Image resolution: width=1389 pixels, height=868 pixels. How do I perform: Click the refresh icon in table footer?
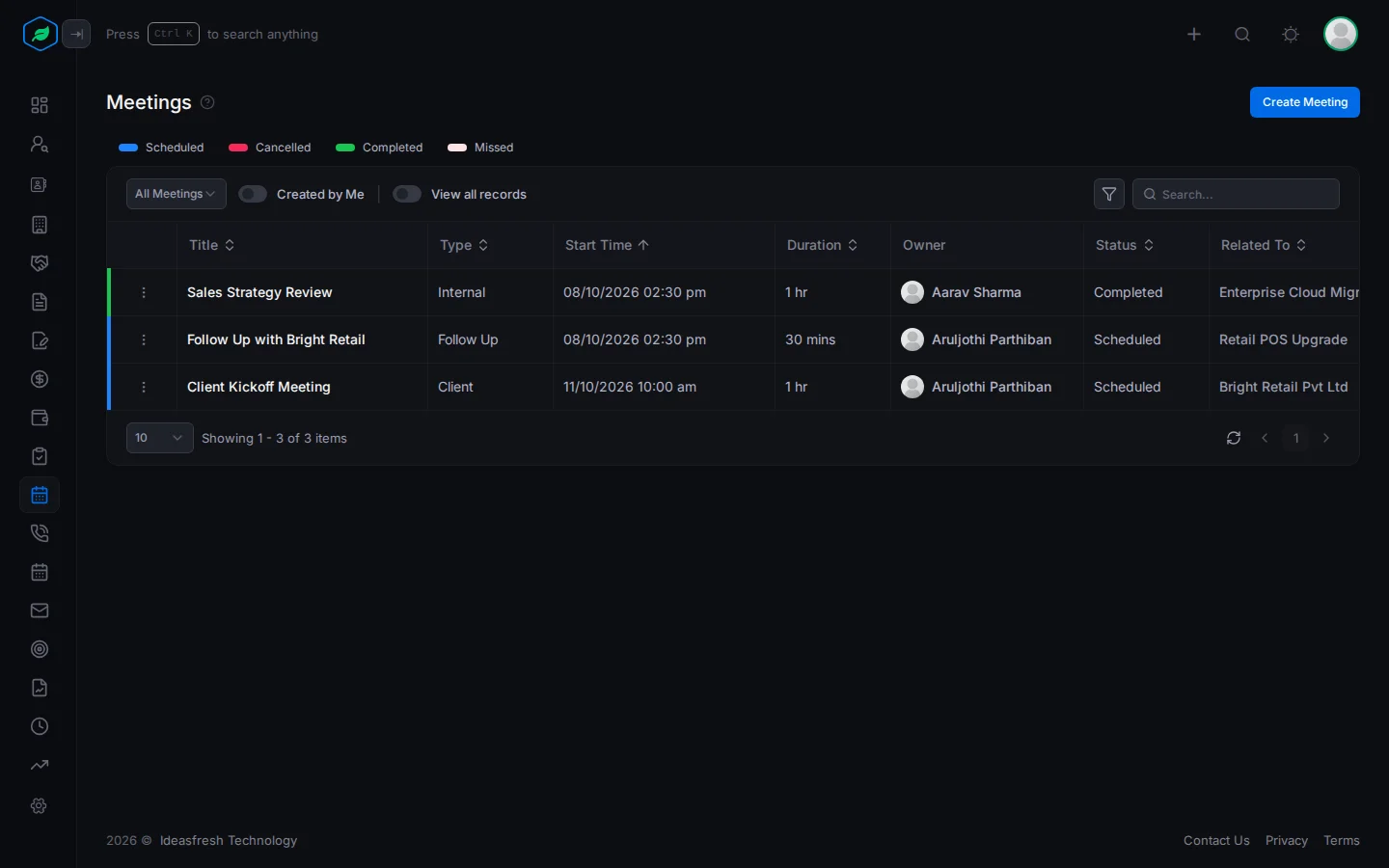point(1234,438)
